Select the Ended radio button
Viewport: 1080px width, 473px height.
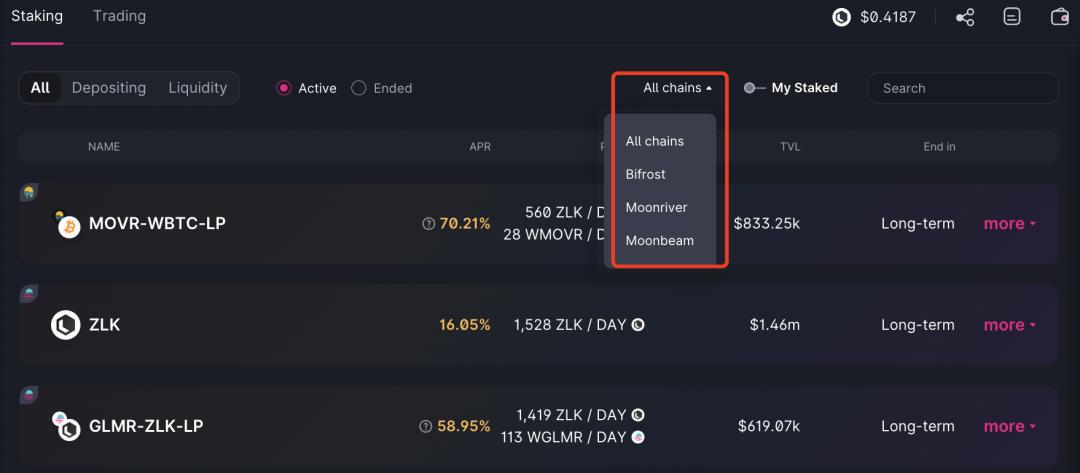tap(359, 88)
